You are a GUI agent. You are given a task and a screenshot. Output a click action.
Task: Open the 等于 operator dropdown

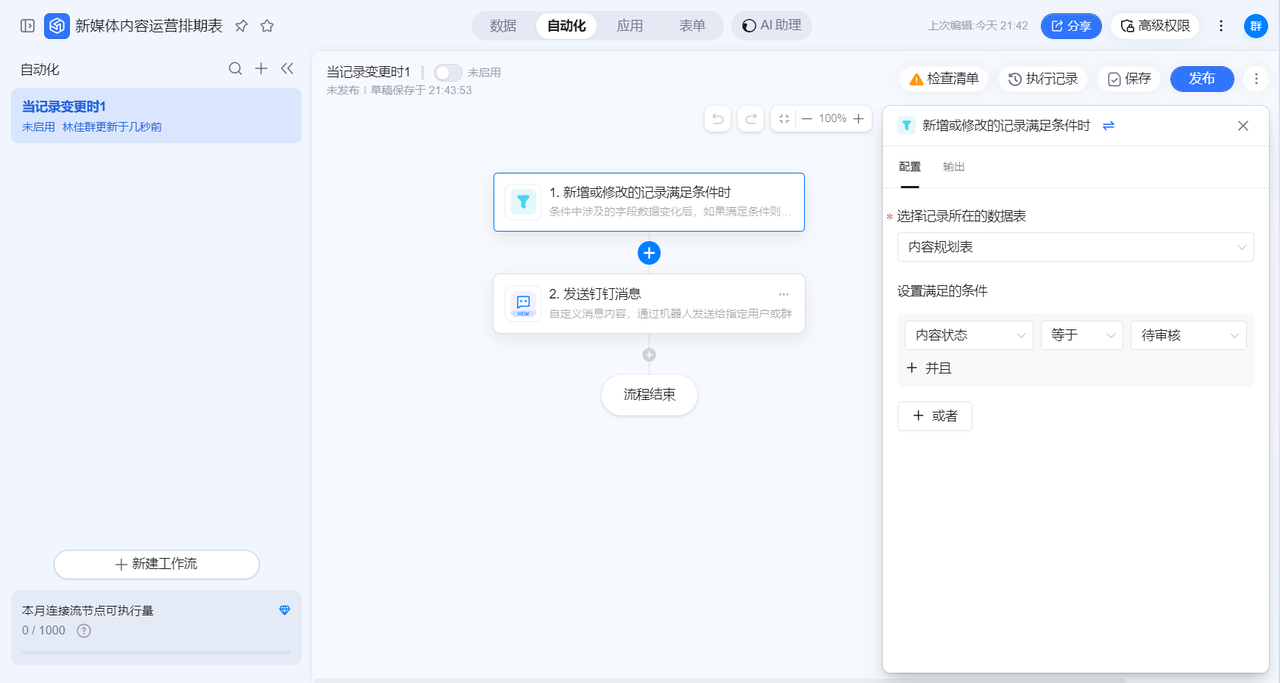(1081, 335)
